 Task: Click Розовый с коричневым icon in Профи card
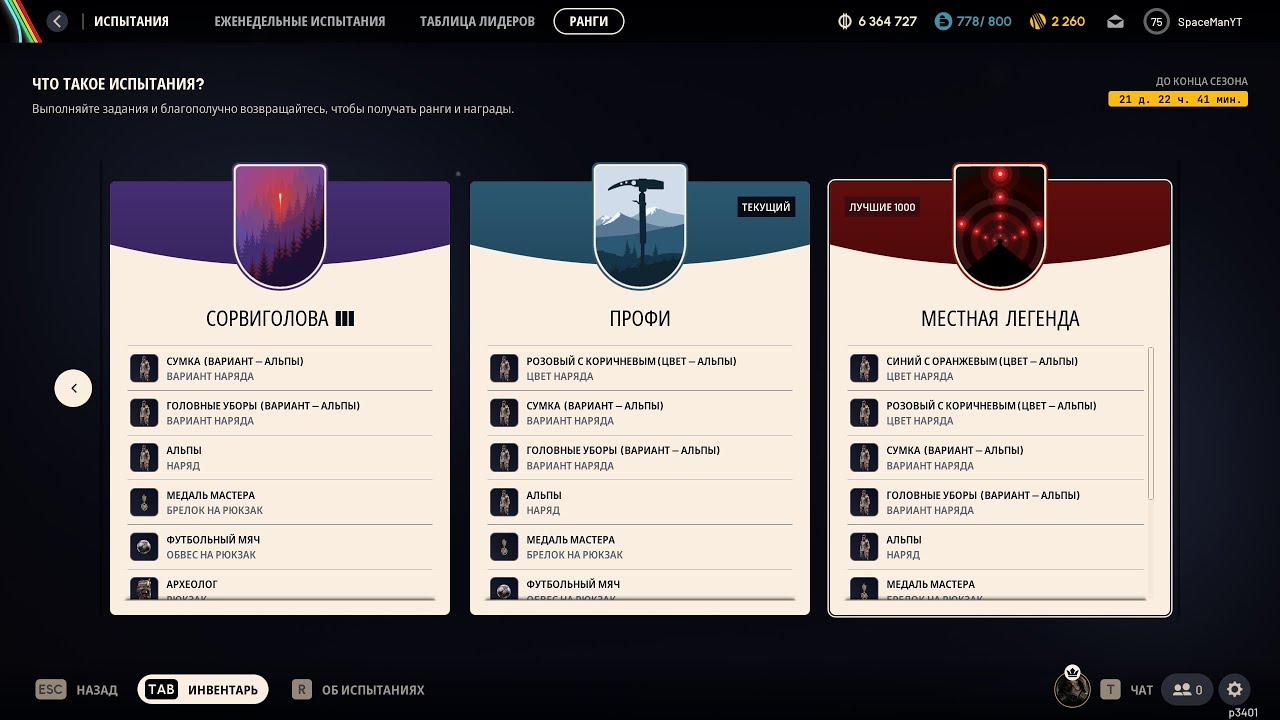(504, 368)
